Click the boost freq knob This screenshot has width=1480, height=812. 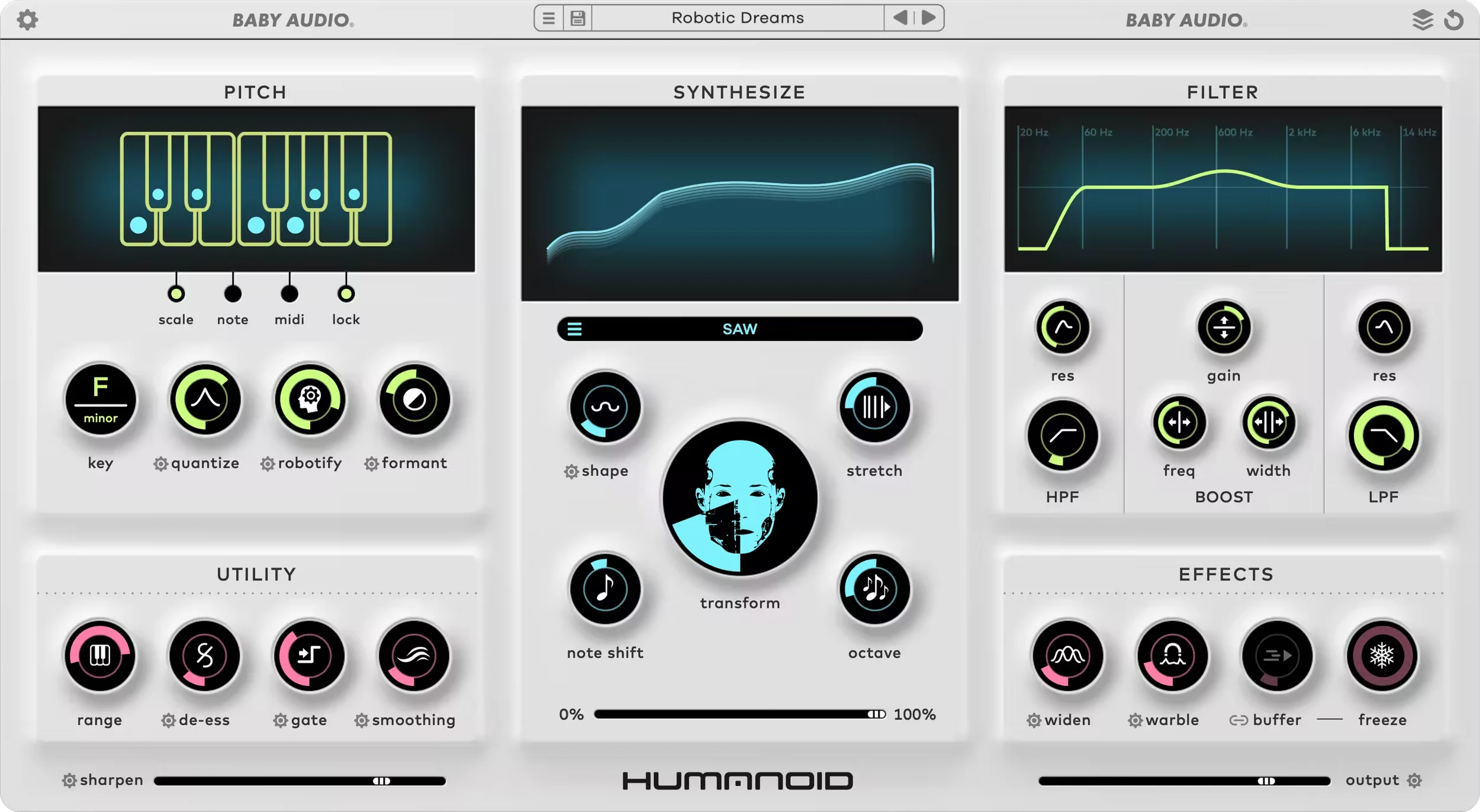(x=1179, y=423)
